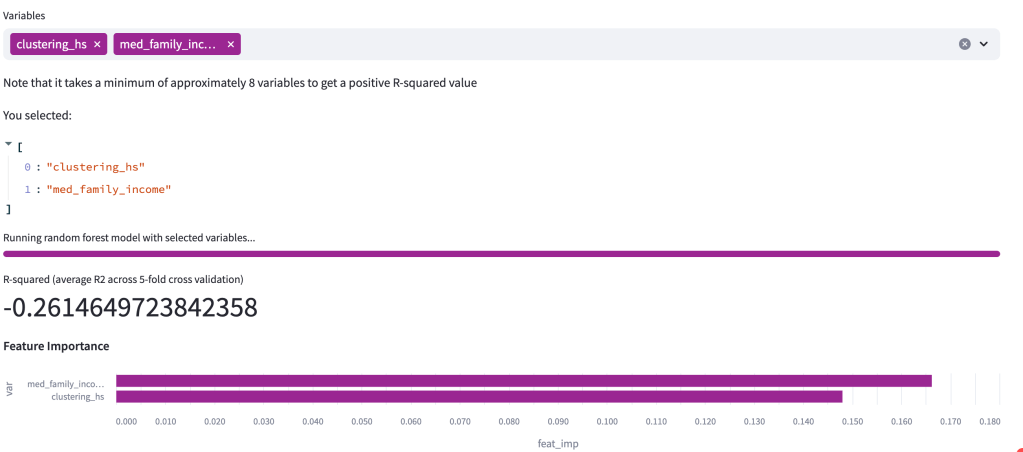Remove the clustering_hs tag with its x
Image resolution: width=1023 pixels, height=452 pixels.
(x=97, y=44)
